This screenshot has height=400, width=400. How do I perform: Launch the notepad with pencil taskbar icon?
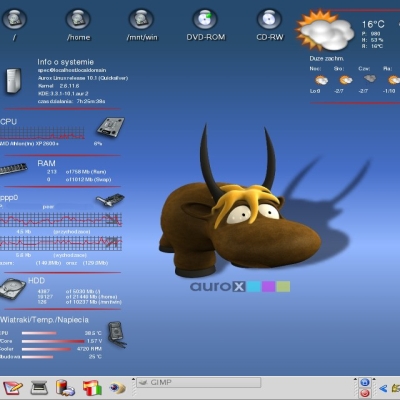tap(12, 388)
